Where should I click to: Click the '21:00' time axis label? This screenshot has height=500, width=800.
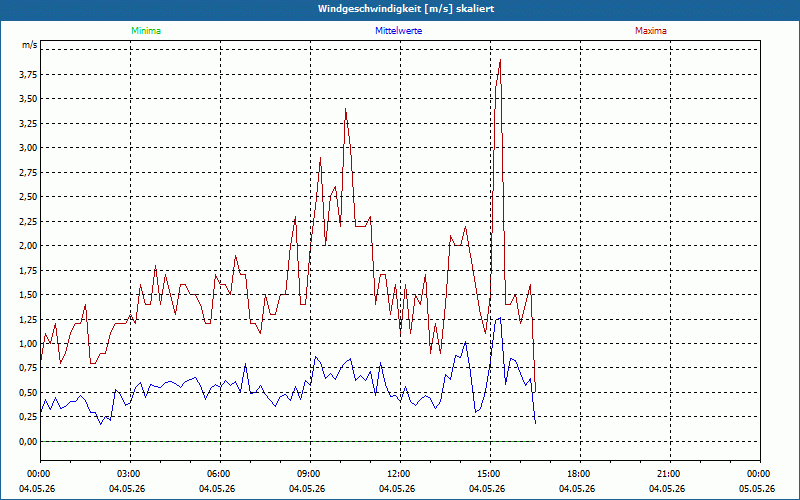coord(670,474)
